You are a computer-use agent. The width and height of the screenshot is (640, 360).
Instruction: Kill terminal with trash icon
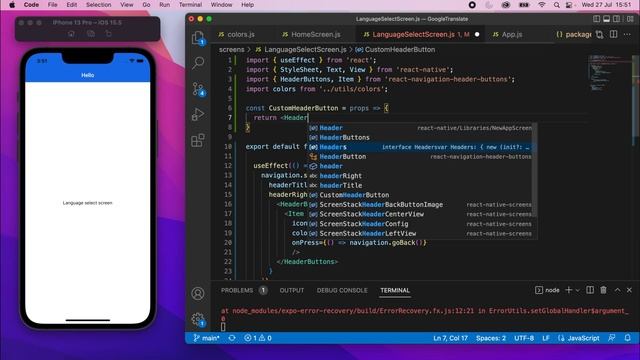603,290
